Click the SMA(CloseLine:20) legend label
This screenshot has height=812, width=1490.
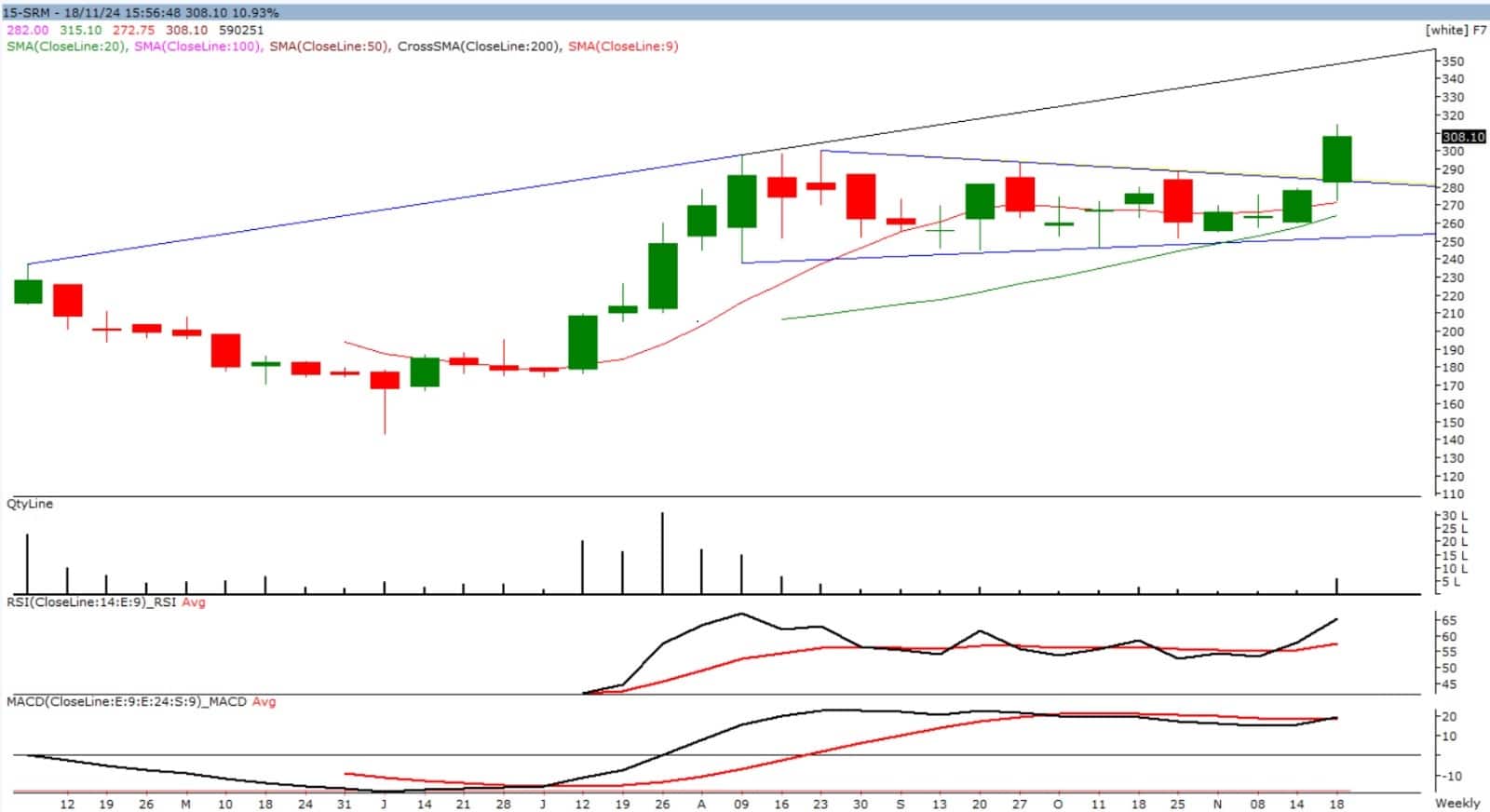pyautogui.click(x=66, y=47)
